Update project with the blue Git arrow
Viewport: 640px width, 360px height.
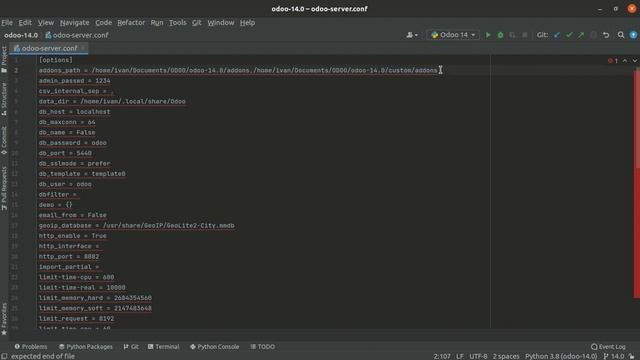[x=557, y=35]
